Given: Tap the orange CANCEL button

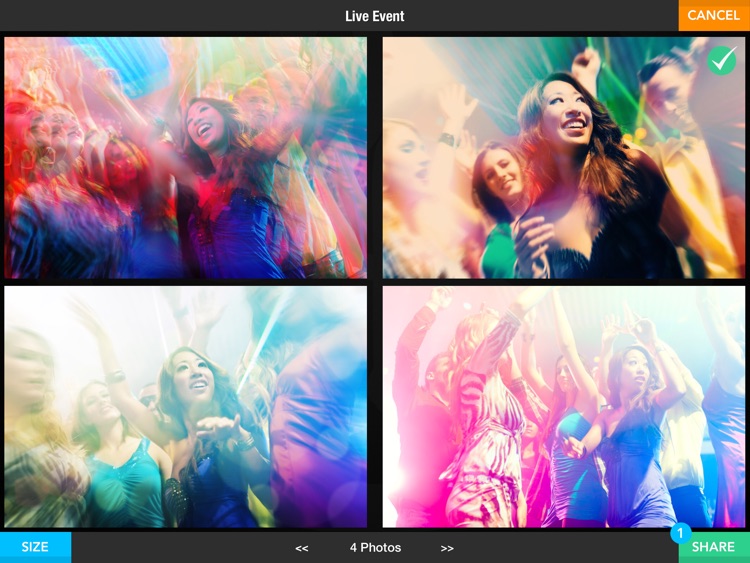Looking at the screenshot, I should click(x=714, y=15).
